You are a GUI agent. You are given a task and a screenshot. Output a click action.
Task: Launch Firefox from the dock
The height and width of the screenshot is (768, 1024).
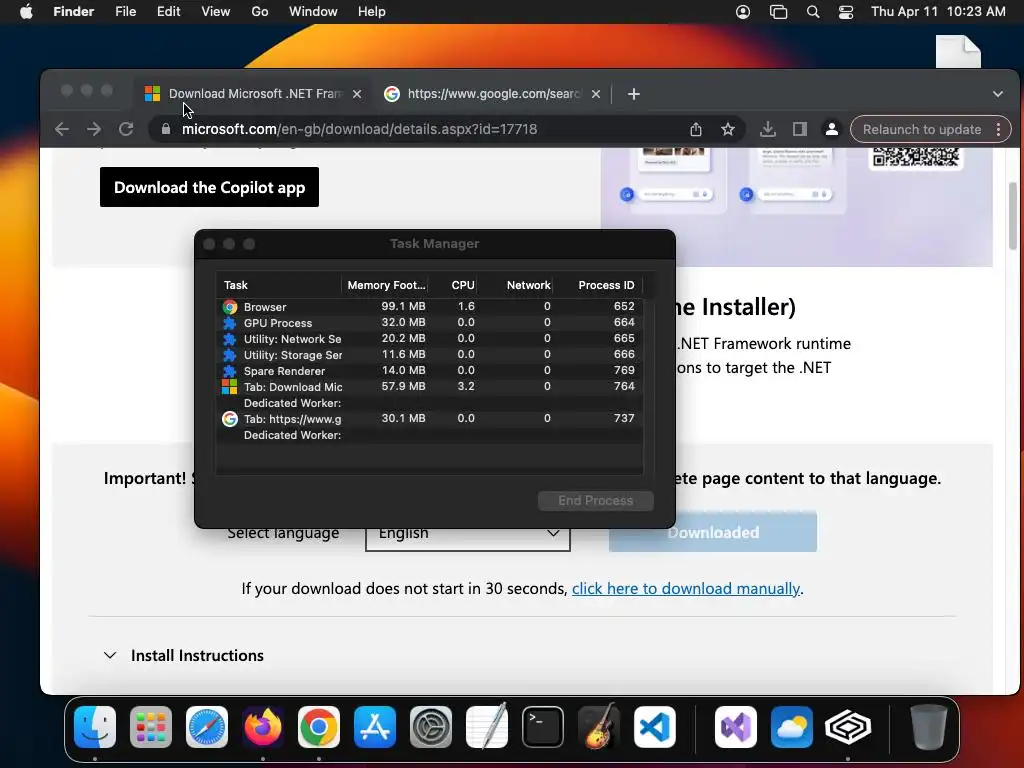[263, 727]
